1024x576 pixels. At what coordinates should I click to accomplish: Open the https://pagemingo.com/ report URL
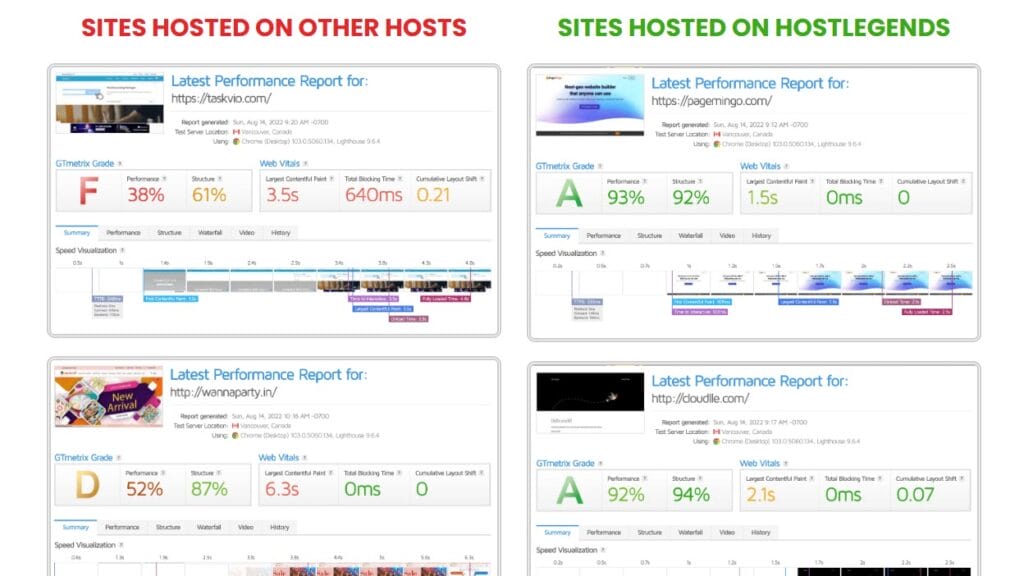(711, 101)
